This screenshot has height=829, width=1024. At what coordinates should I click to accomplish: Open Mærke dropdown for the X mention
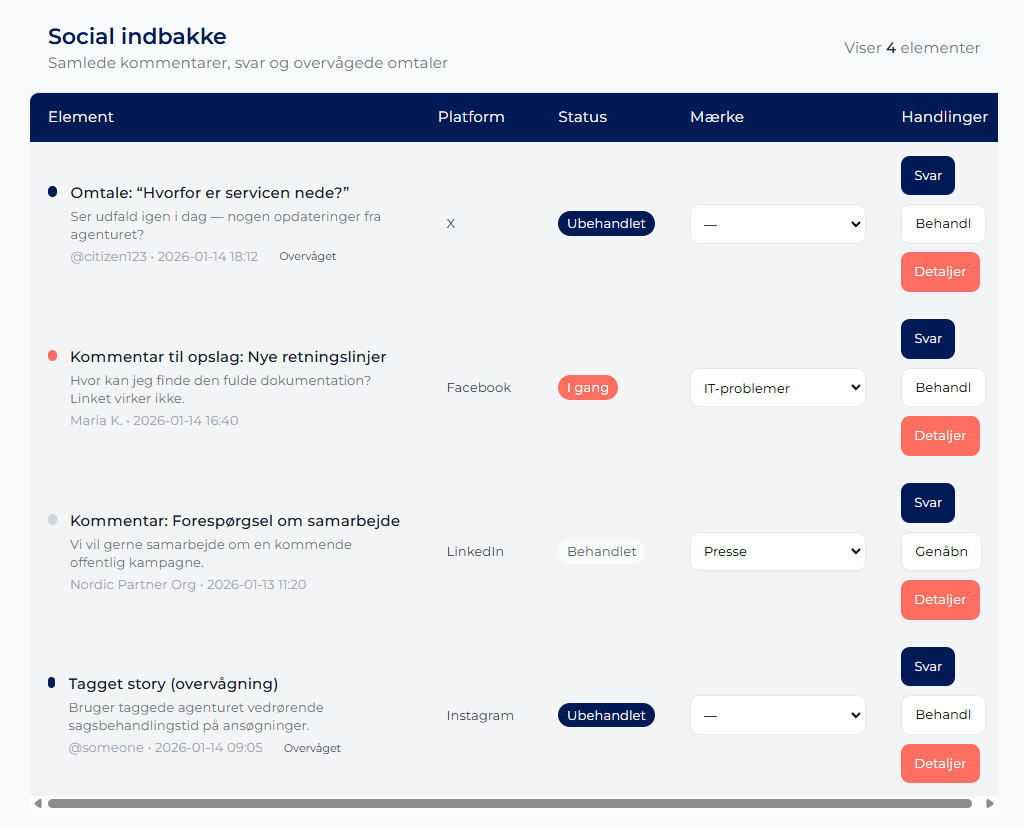coord(777,224)
